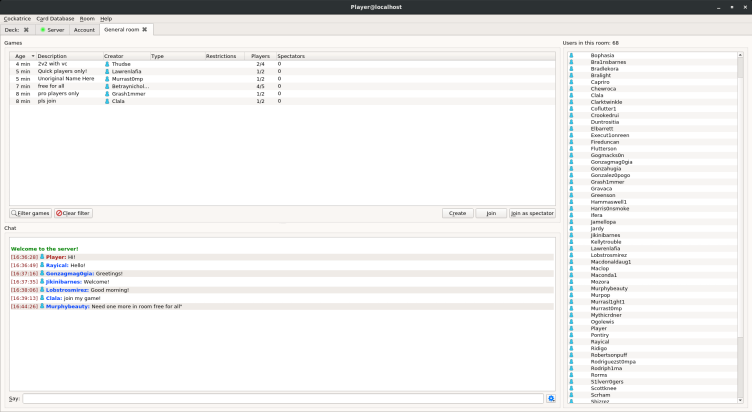This screenshot has width=752, height=412.
Task: Click the Say chat input field
Action: pyautogui.click(x=283, y=399)
